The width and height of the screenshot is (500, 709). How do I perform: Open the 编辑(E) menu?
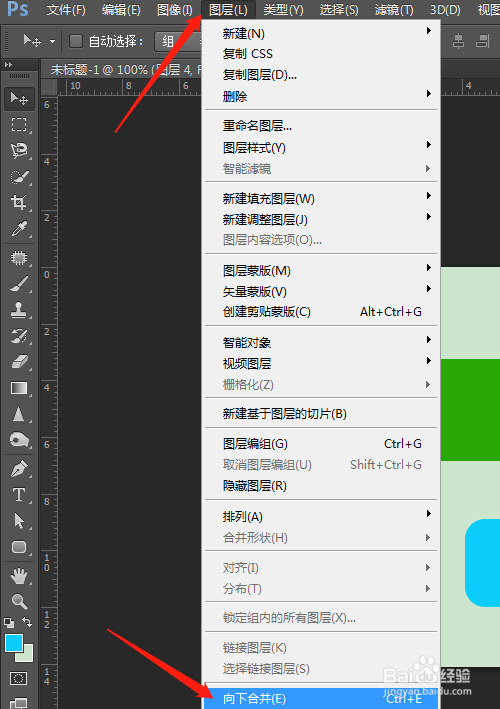click(x=121, y=9)
